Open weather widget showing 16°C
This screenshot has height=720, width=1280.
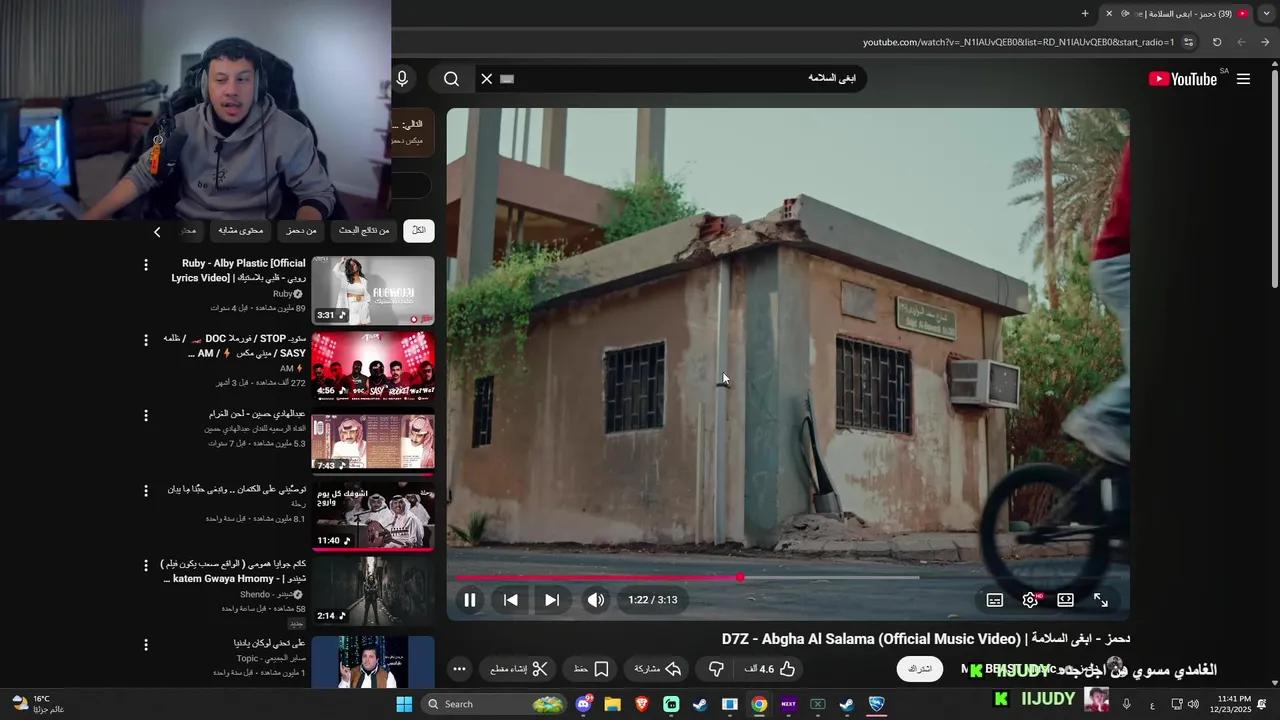(38, 704)
